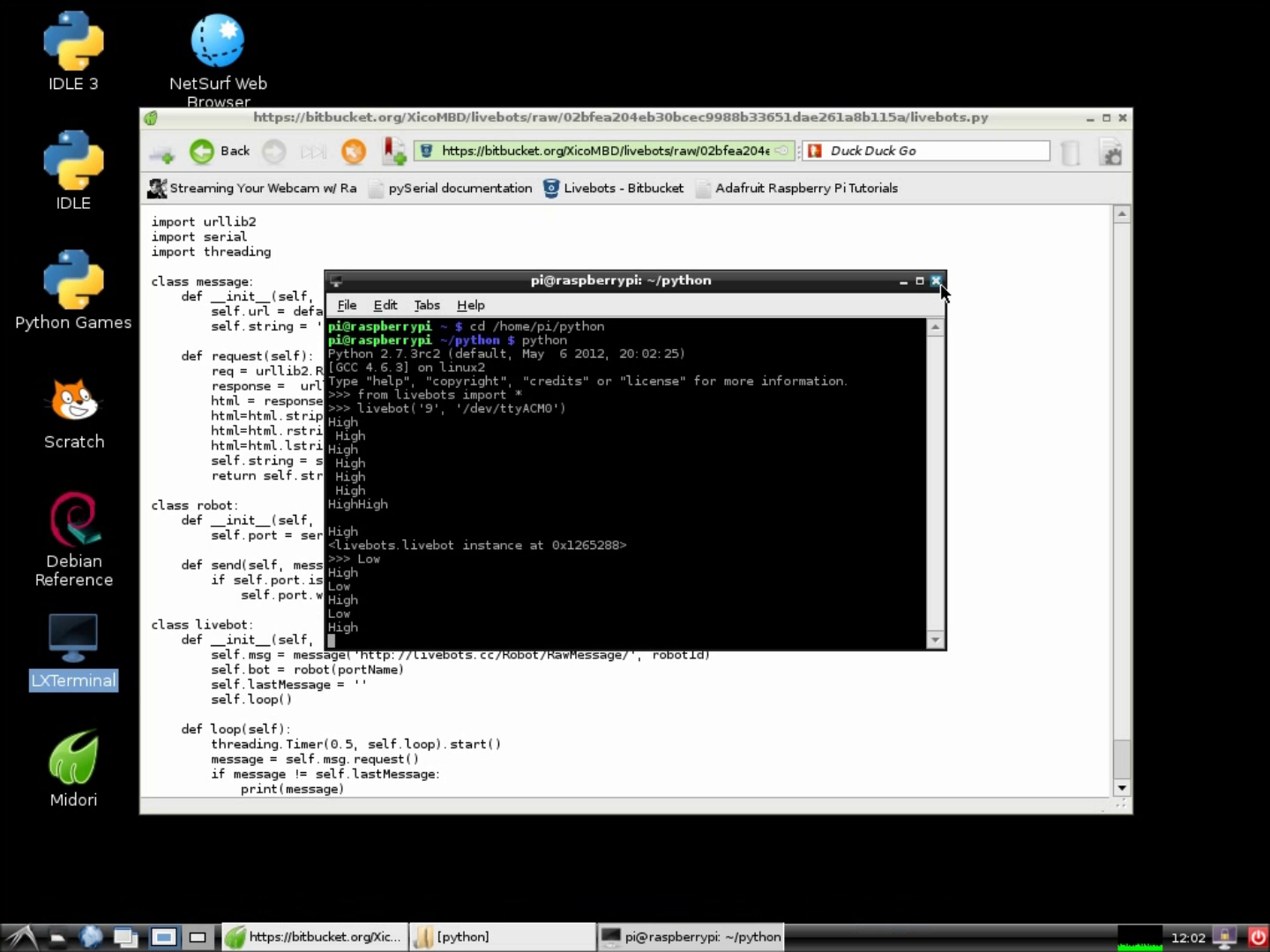Open the Livebots - Bitbucket bookmark
Image resolution: width=1270 pixels, height=952 pixels.
click(613, 188)
